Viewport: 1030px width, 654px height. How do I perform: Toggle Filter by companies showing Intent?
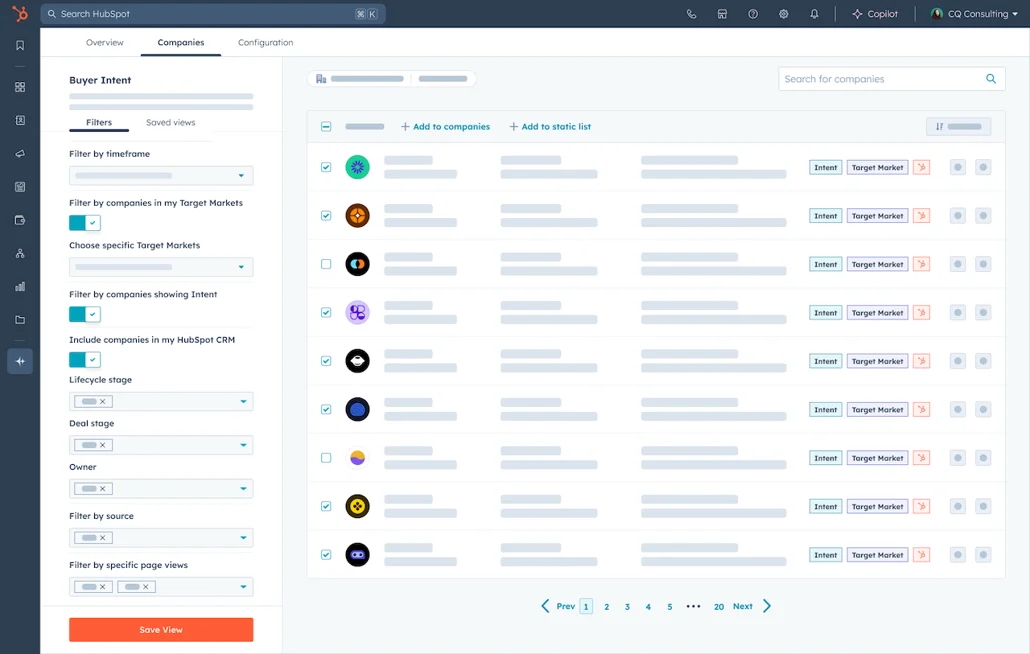pos(85,314)
